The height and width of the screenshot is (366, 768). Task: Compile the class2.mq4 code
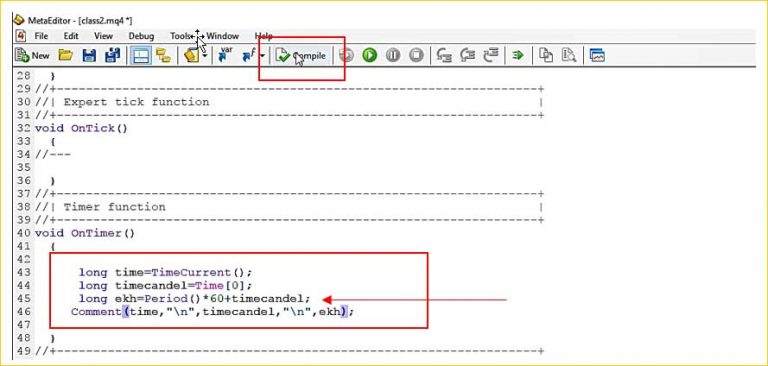point(301,56)
